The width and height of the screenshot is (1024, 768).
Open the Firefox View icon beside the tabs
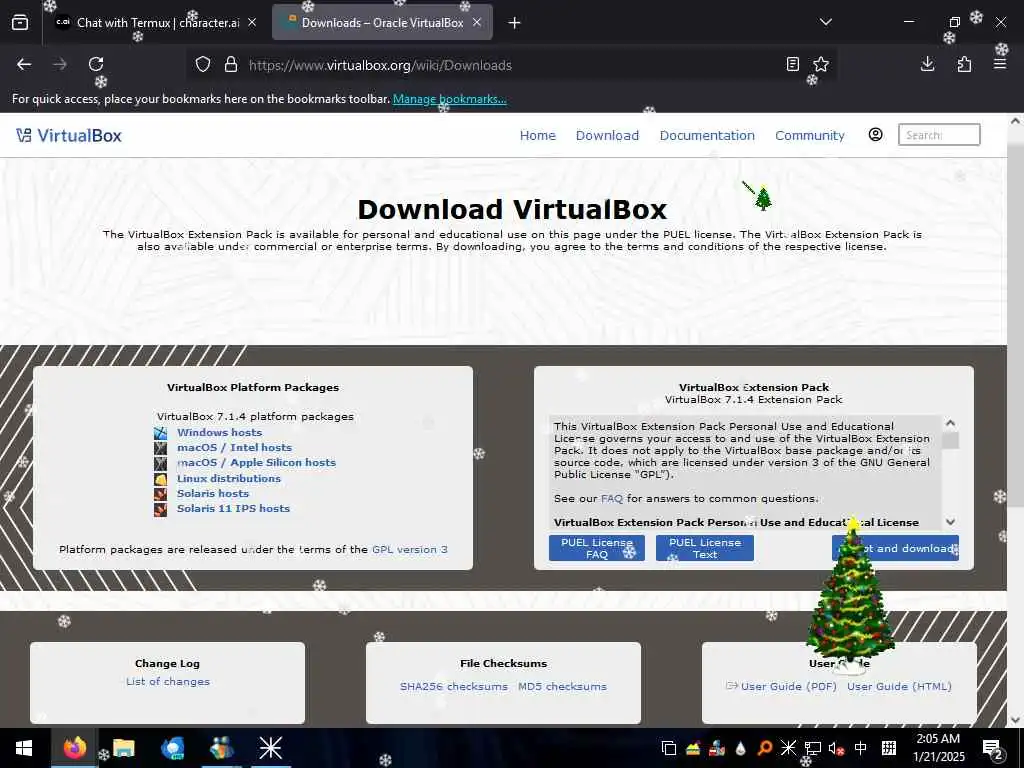click(20, 23)
